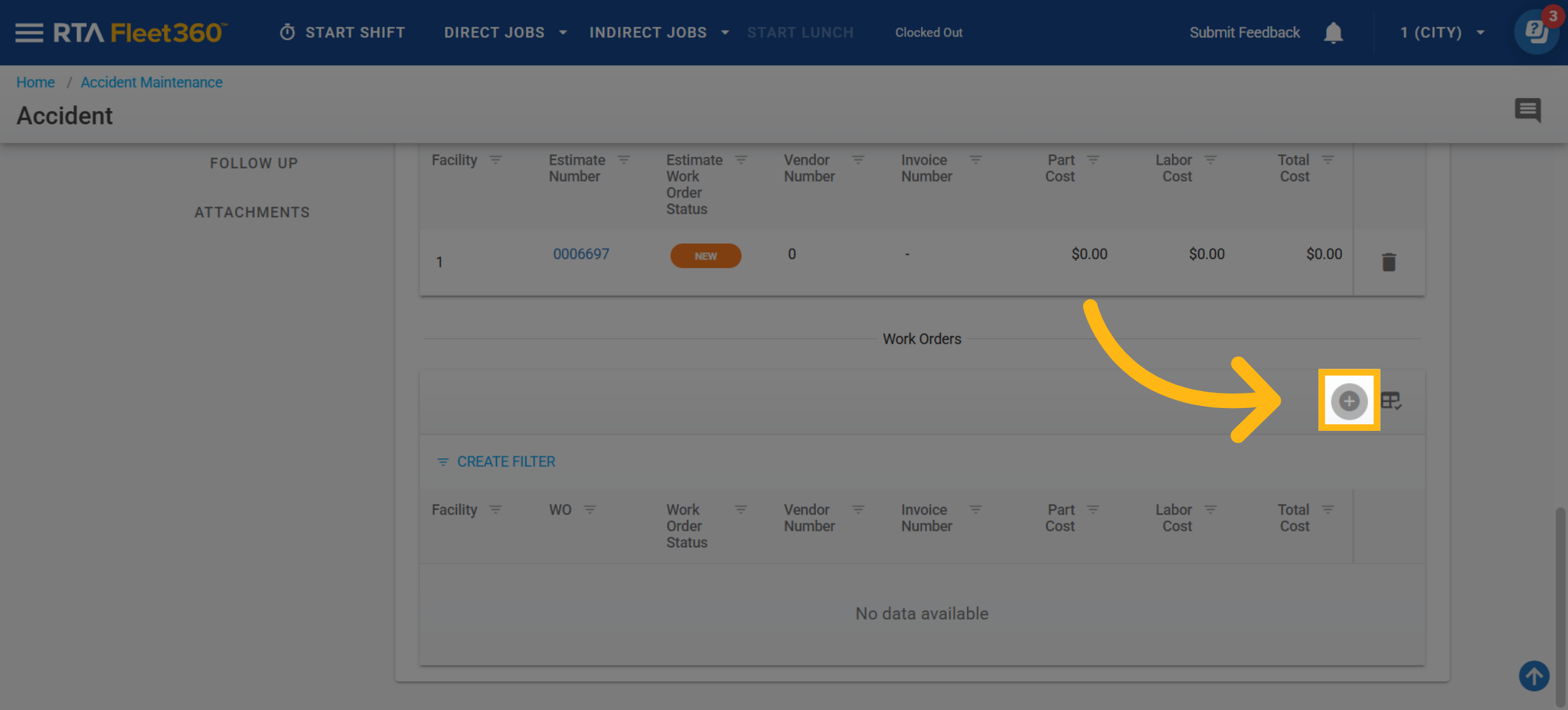Open the help chat bubble icon
Viewport: 1568px width, 710px height.
(x=1535, y=31)
